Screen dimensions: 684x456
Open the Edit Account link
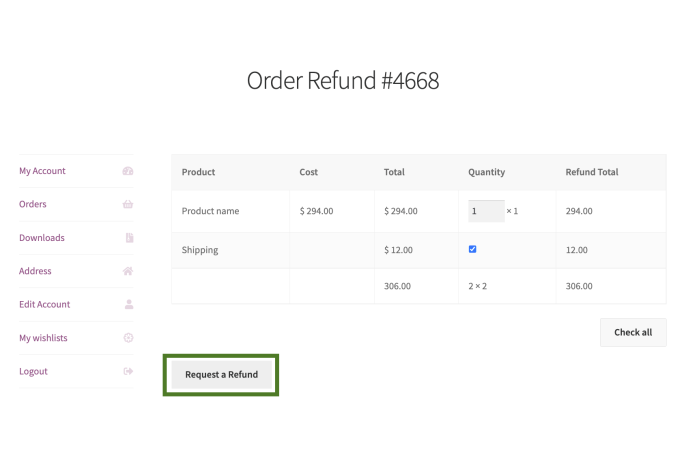45,304
